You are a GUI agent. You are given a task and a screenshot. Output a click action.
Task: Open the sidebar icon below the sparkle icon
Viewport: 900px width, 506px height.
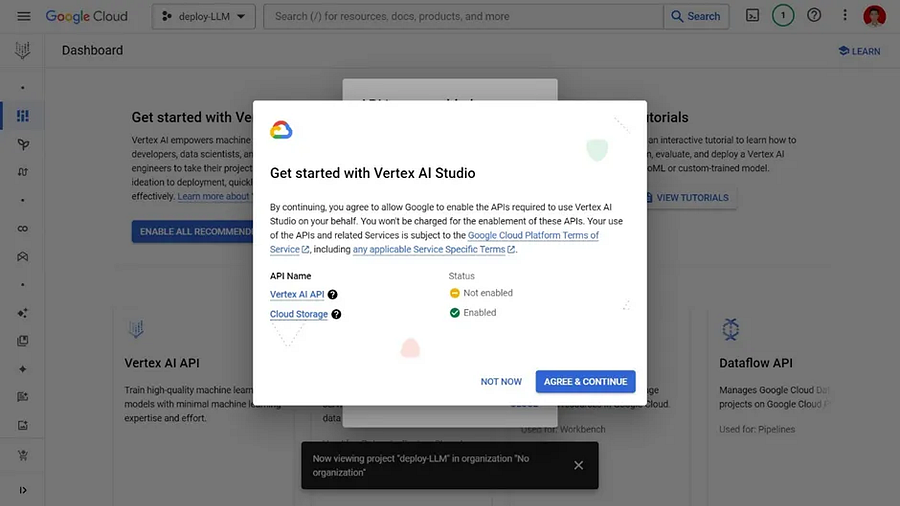22,341
